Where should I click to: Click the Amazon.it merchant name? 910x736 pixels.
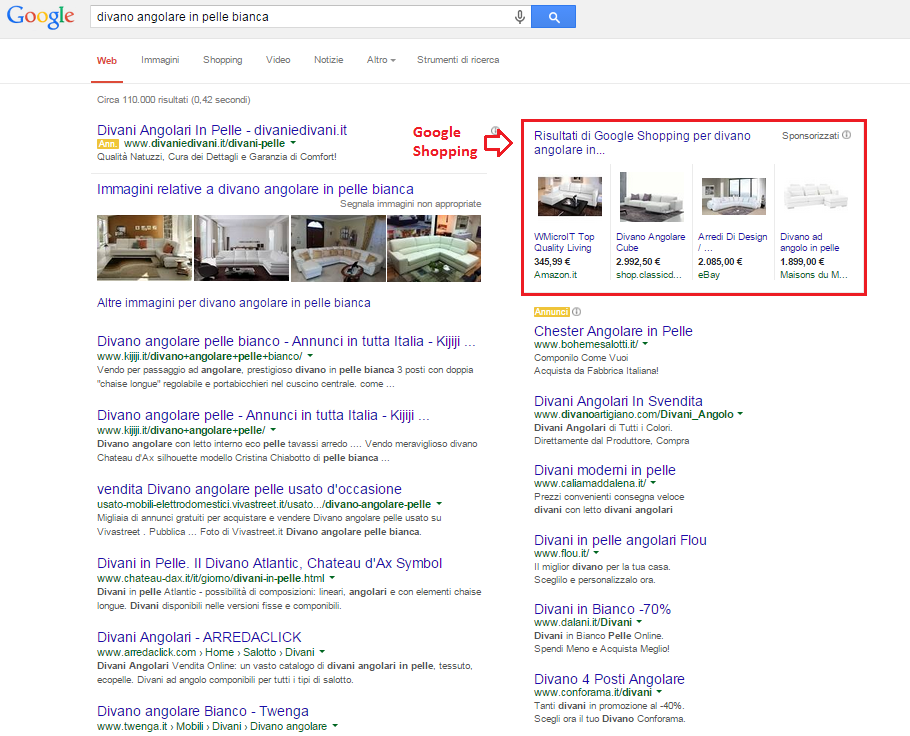[x=555, y=275]
